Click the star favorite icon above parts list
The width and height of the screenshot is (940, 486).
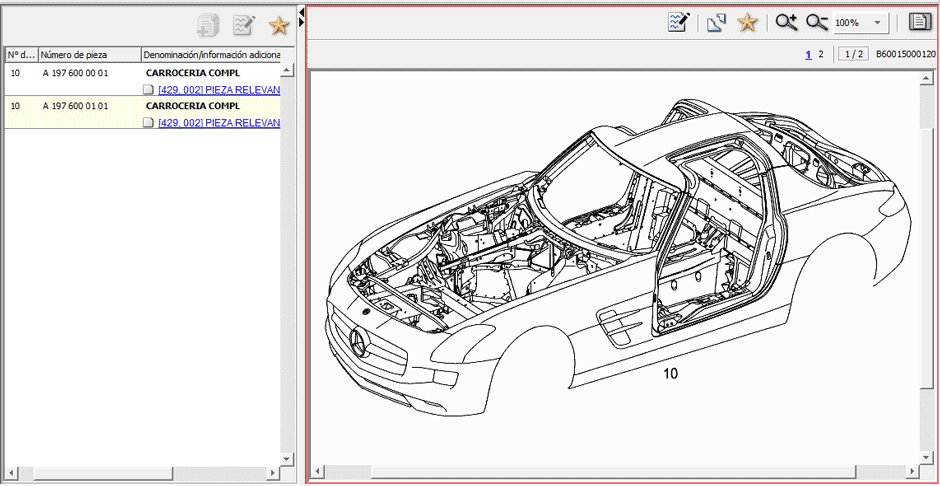point(279,26)
